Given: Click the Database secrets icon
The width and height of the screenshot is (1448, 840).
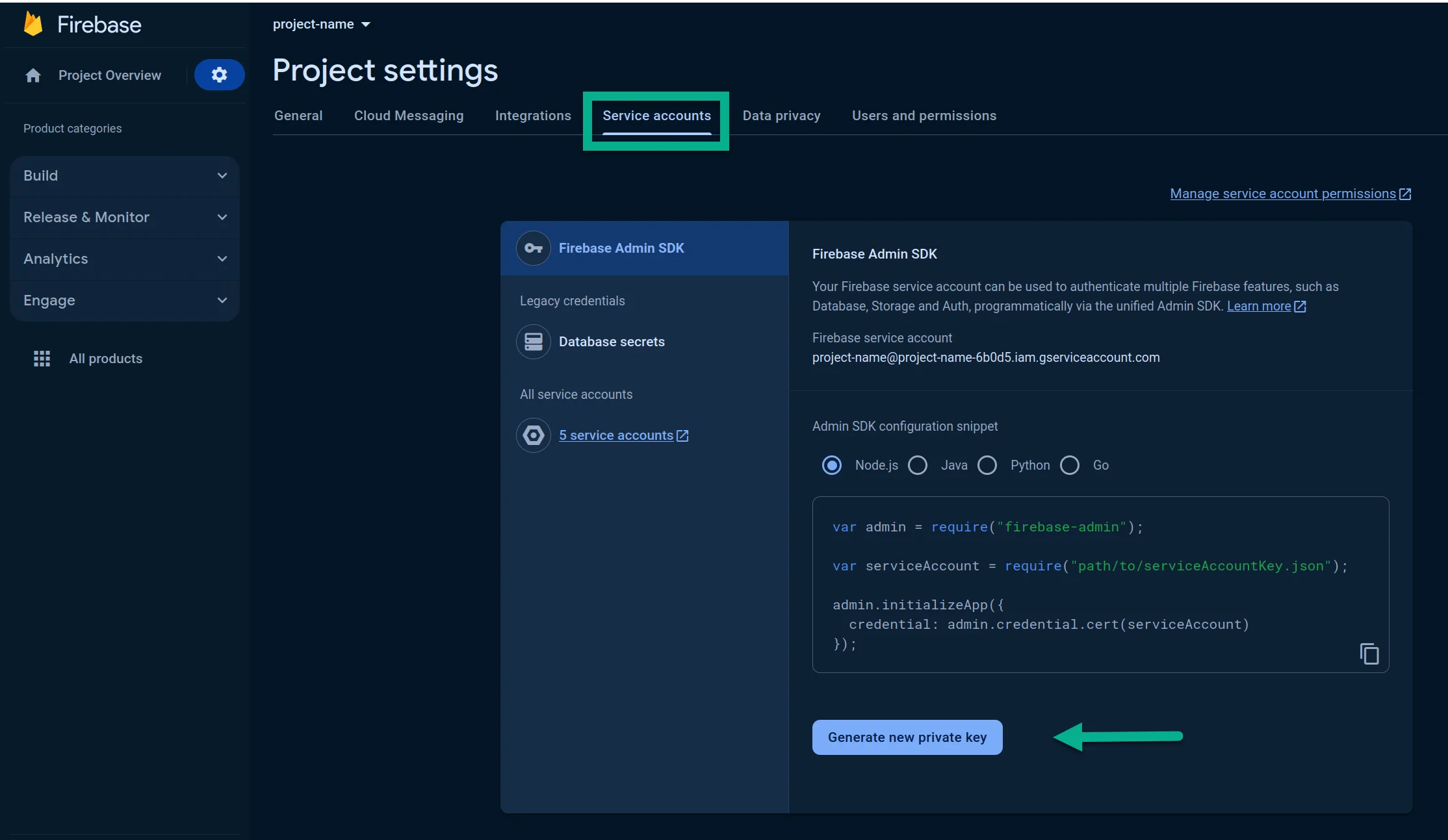Looking at the screenshot, I should (534, 342).
